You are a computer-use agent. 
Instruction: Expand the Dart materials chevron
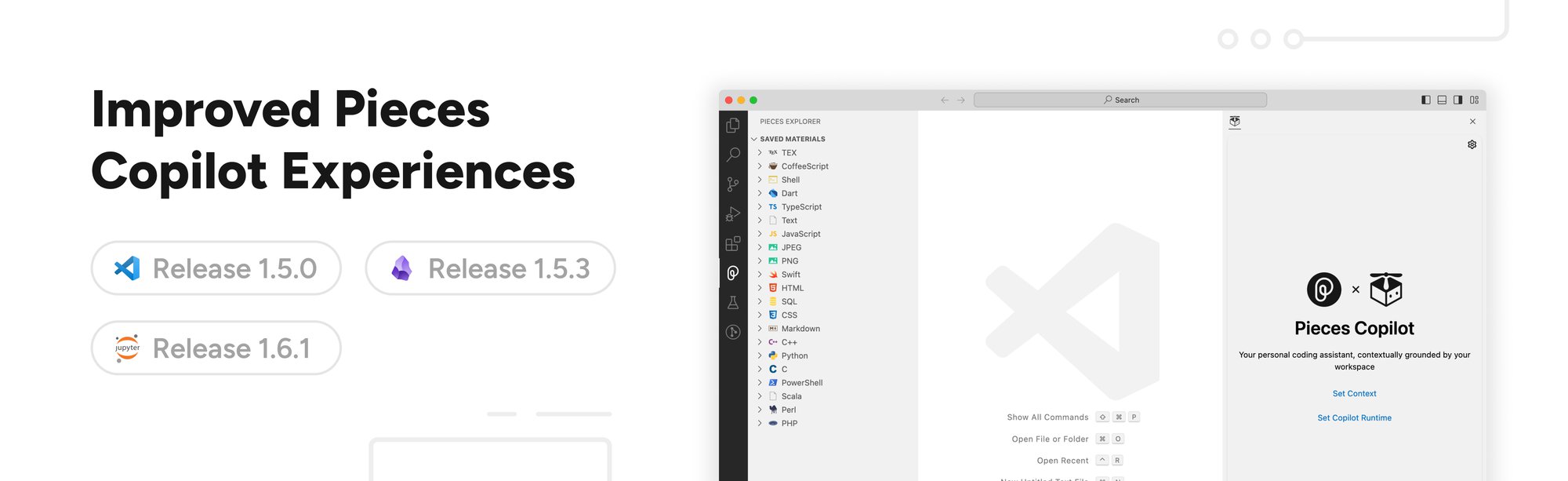[x=760, y=193]
